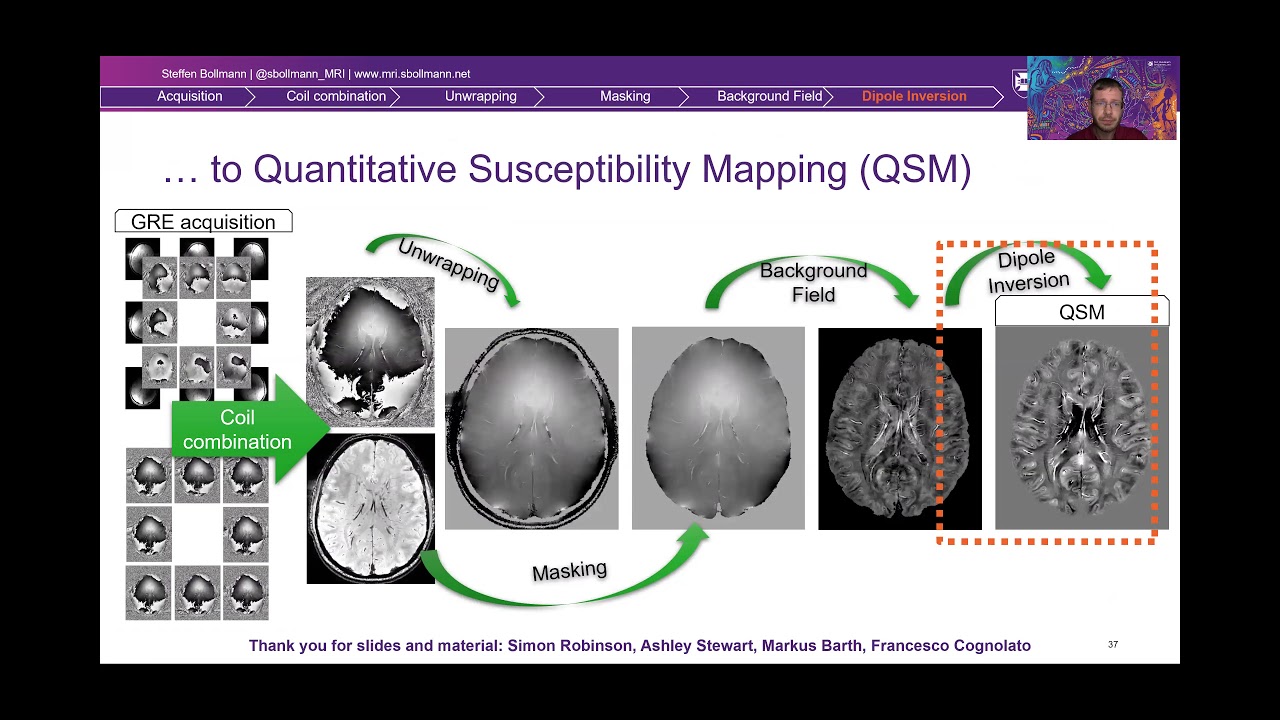This screenshot has height=720, width=1280.
Task: Click the www.mri.sbollmann.net URL text
Action: 412,74
